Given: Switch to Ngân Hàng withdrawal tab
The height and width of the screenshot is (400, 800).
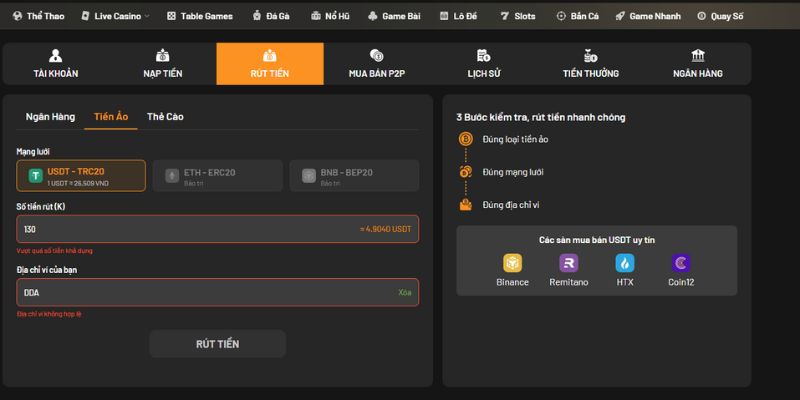Looking at the screenshot, I should click(x=50, y=117).
